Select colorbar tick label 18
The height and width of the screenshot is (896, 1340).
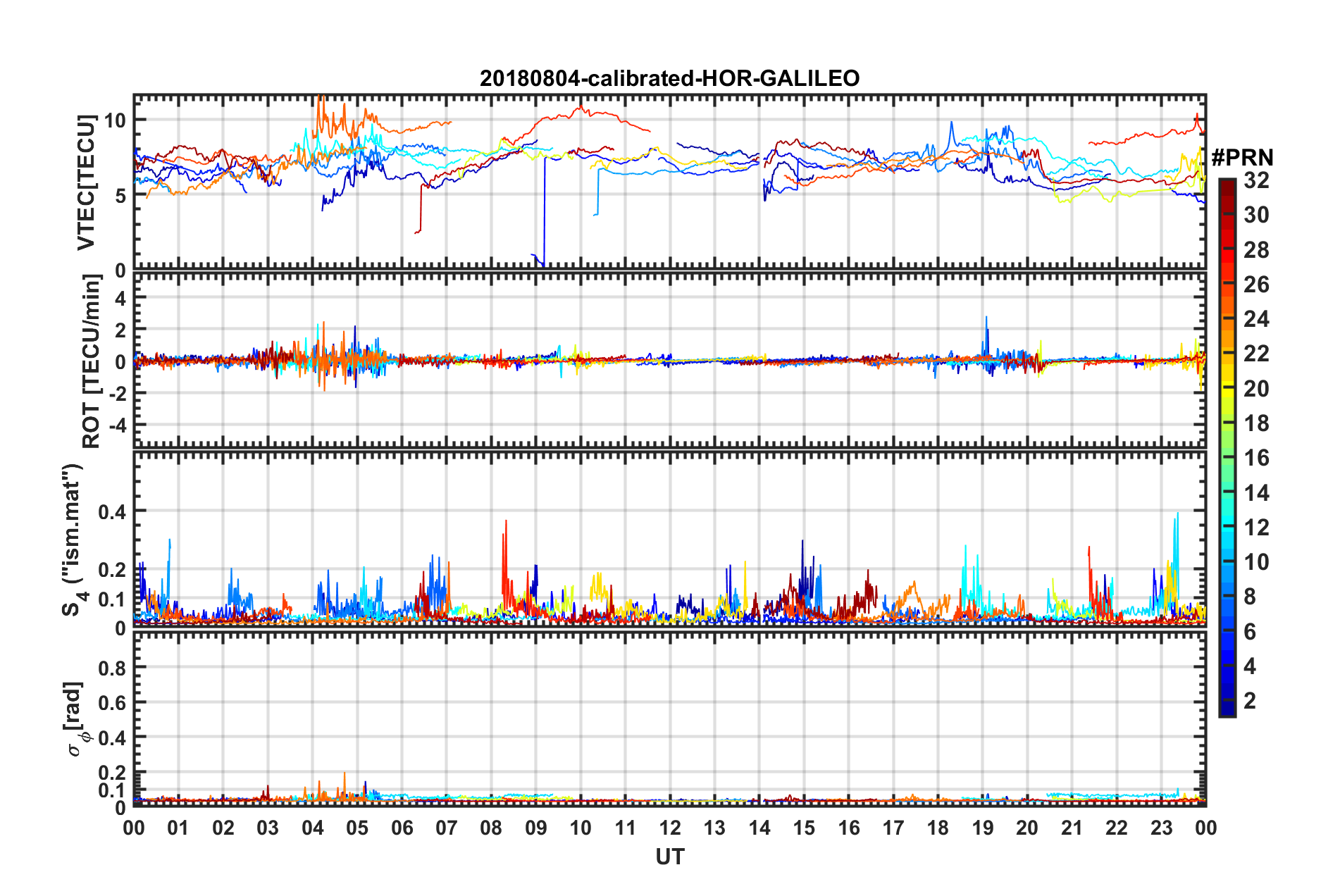click(x=1256, y=423)
